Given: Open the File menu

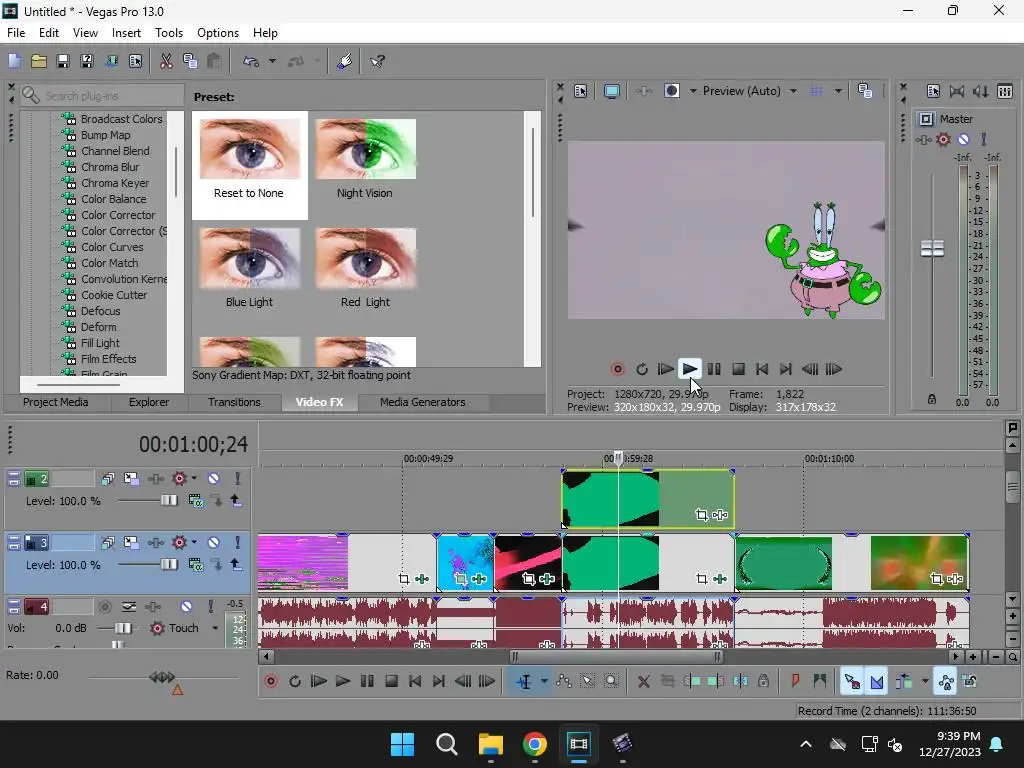Looking at the screenshot, I should click(16, 33).
